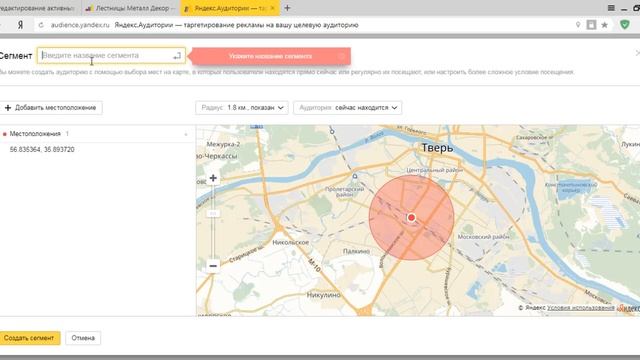Click the 'Добавить местоположение' button

click(51, 108)
